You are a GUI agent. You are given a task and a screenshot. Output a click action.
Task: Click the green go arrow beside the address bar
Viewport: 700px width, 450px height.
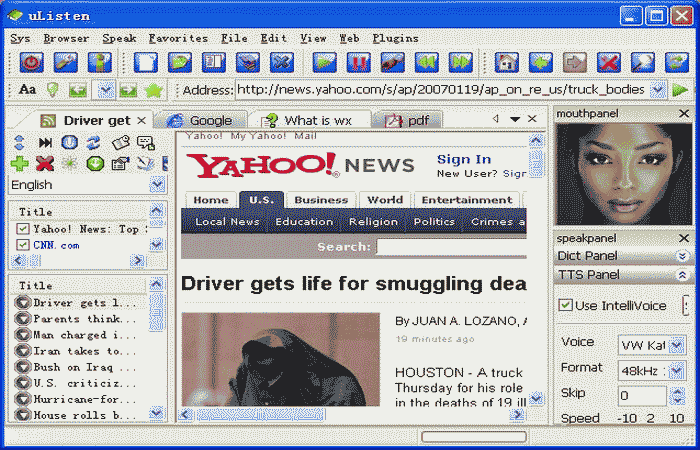coord(680,90)
